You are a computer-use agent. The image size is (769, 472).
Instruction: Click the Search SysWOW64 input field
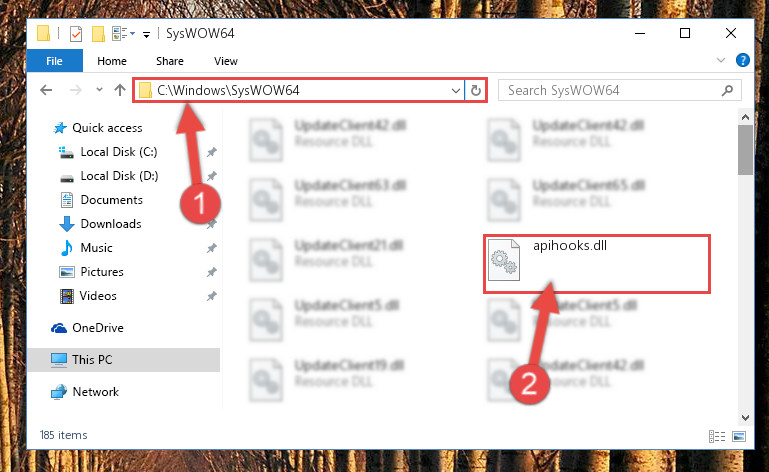[612, 90]
